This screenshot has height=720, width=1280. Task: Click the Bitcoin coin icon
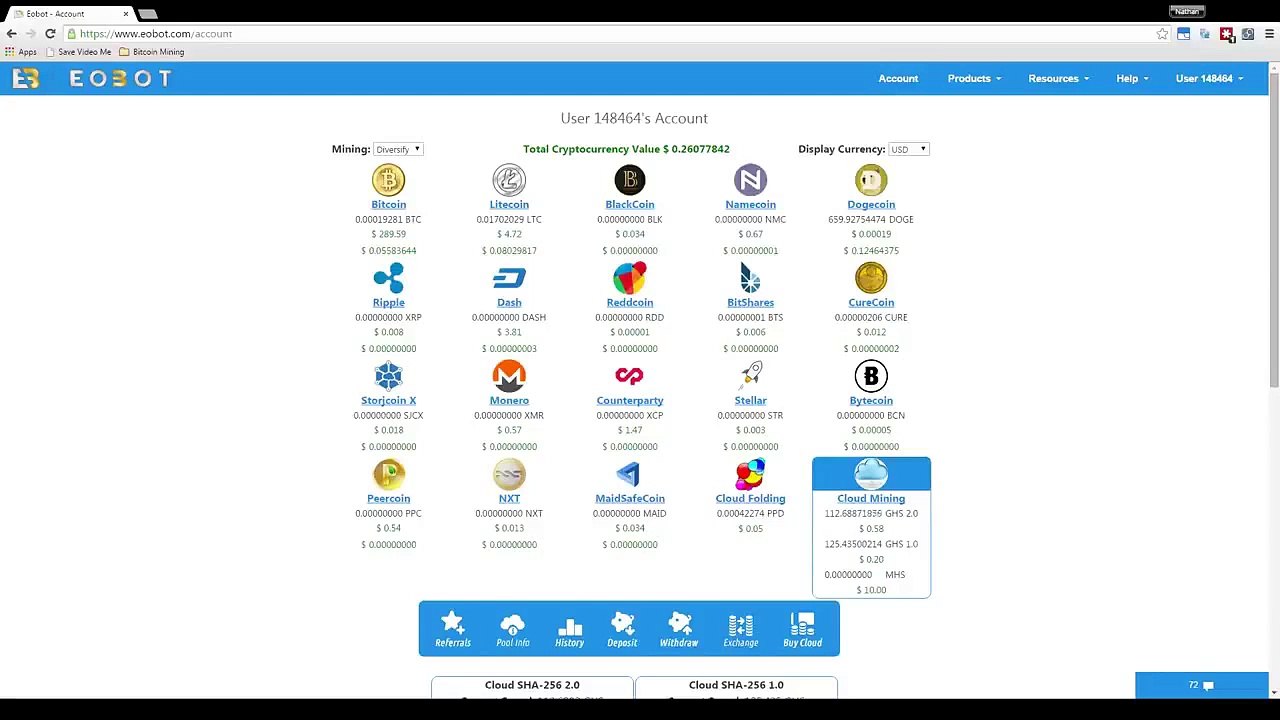point(388,180)
